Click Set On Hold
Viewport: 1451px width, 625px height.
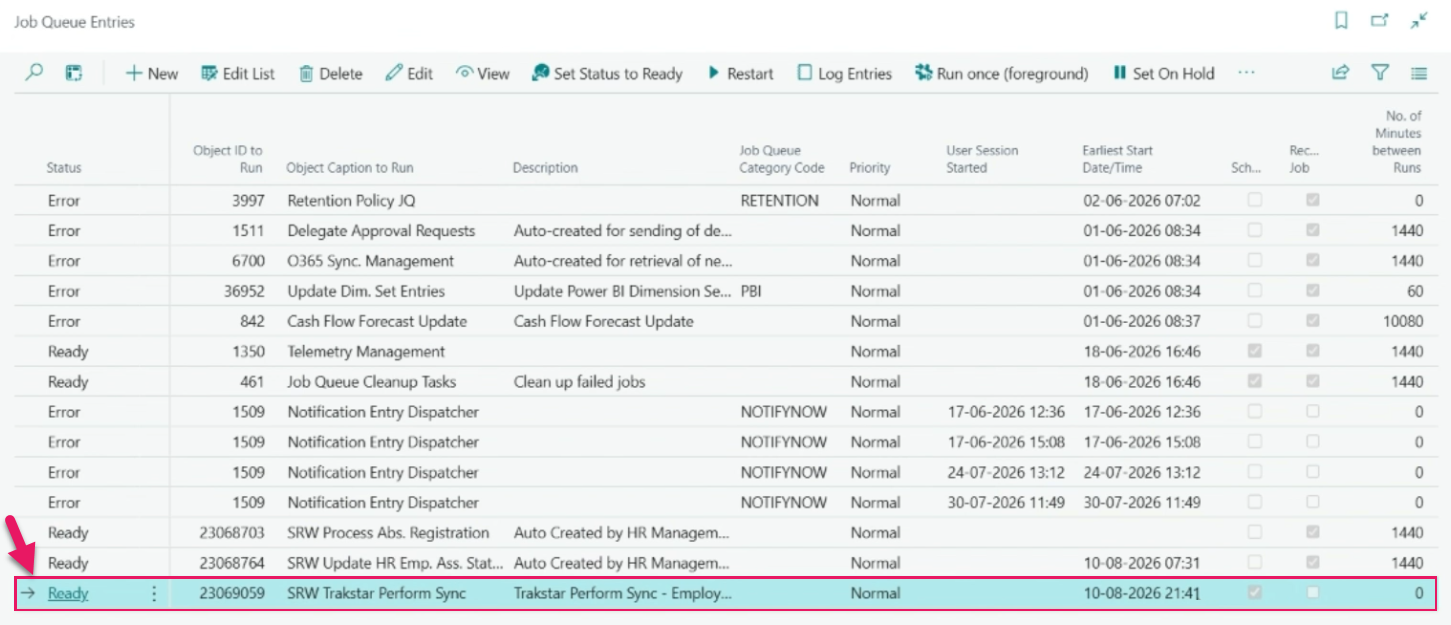[x=1163, y=73]
